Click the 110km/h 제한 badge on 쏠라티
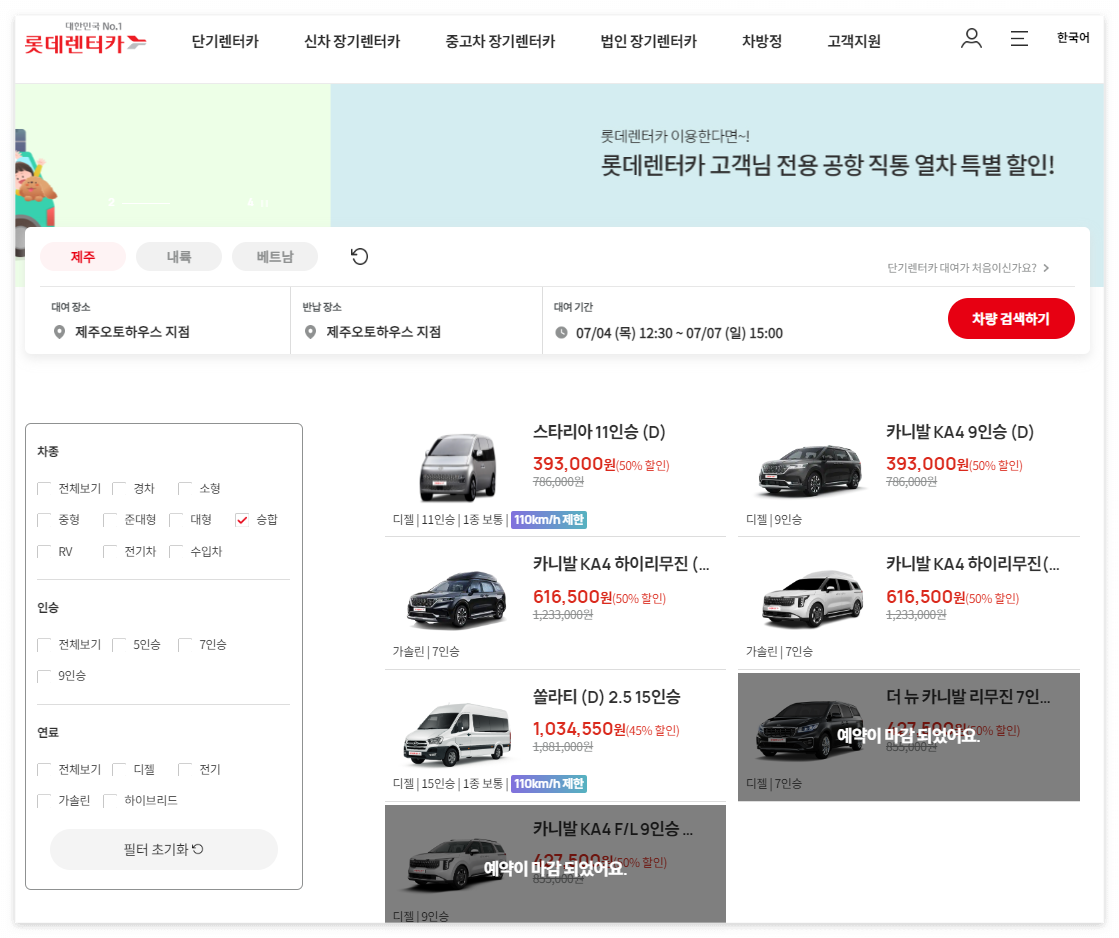The width and height of the screenshot is (1119, 938). coord(549,784)
